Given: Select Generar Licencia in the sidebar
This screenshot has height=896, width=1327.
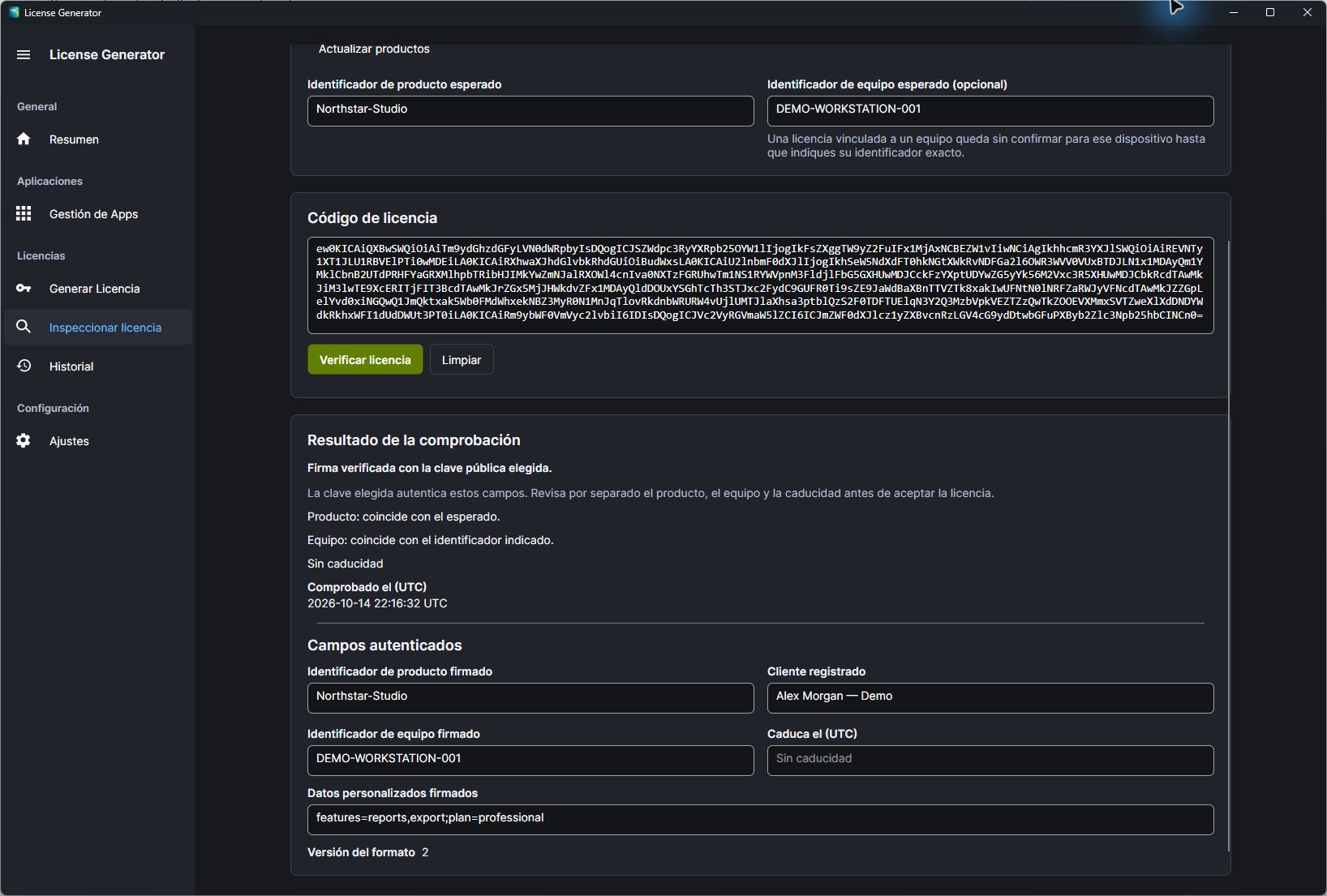Looking at the screenshot, I should [x=98, y=289].
